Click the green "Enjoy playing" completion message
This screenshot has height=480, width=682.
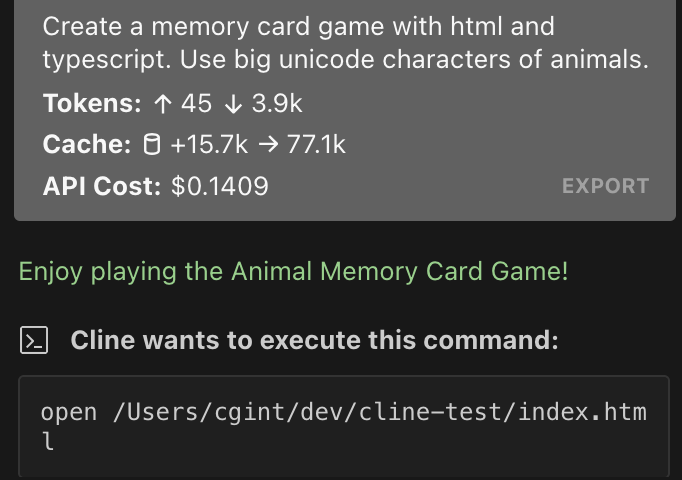(294, 271)
